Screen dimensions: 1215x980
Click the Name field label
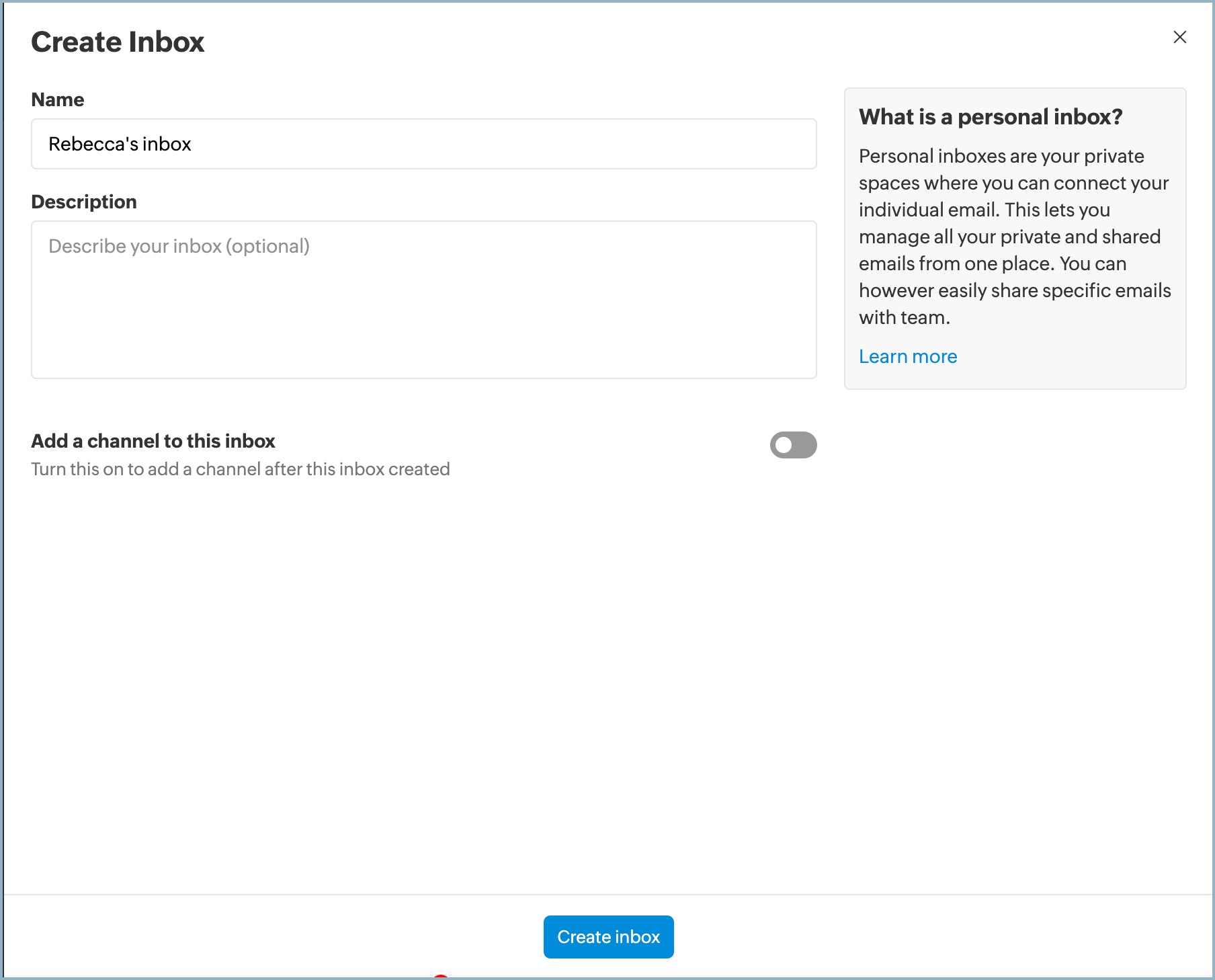(x=58, y=99)
